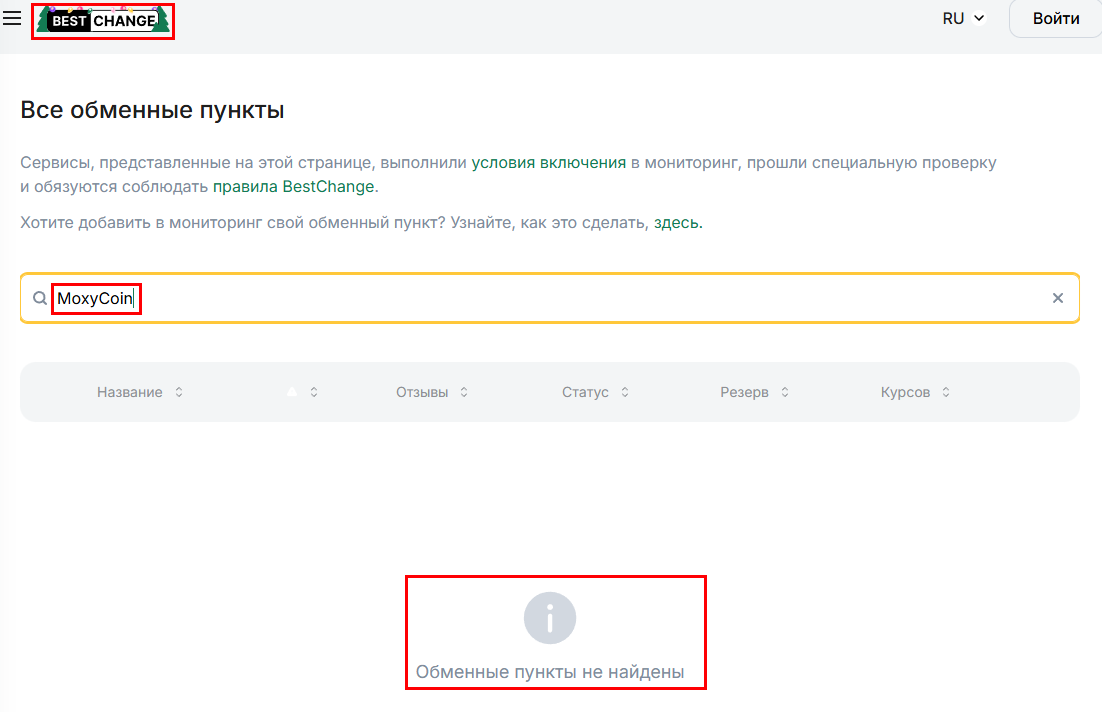Expand the sort chevron next to Название
The height and width of the screenshot is (712, 1102).
click(179, 392)
